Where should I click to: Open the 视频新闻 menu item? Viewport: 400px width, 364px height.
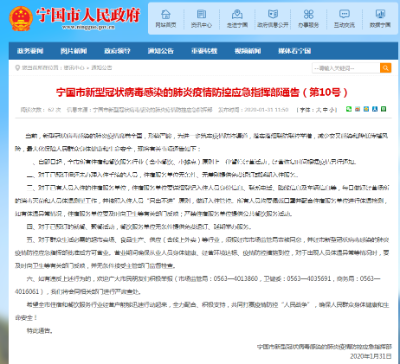tap(248, 51)
